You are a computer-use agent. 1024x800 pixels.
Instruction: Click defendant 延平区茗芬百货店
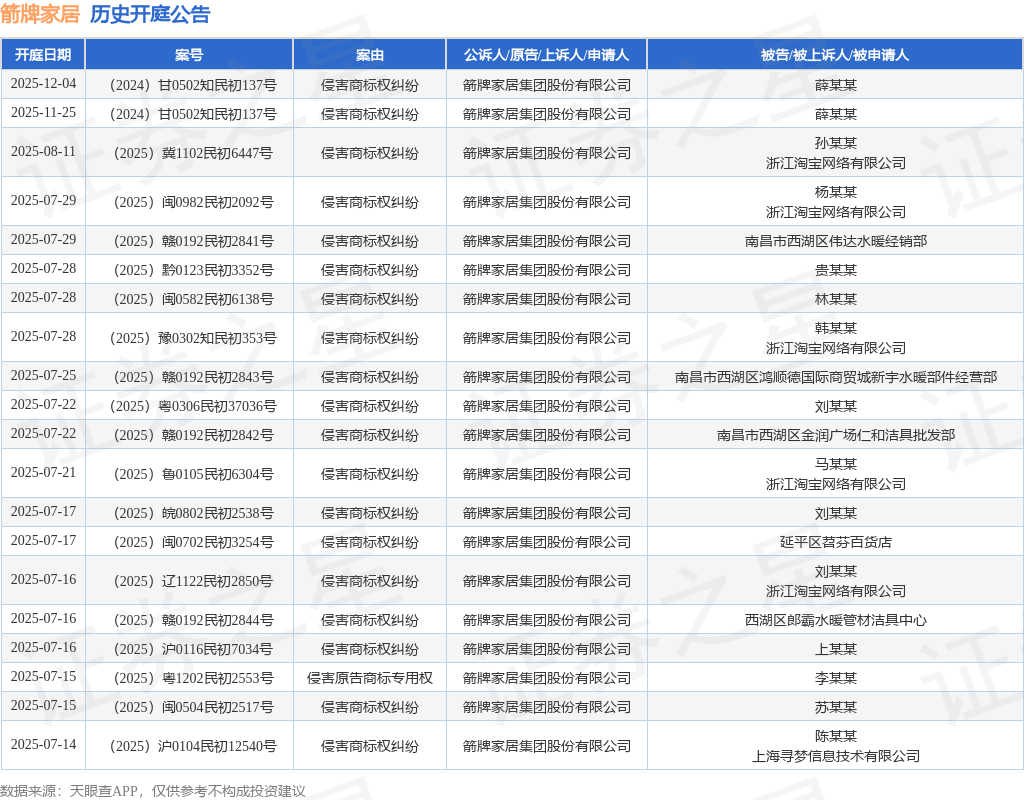(x=835, y=542)
